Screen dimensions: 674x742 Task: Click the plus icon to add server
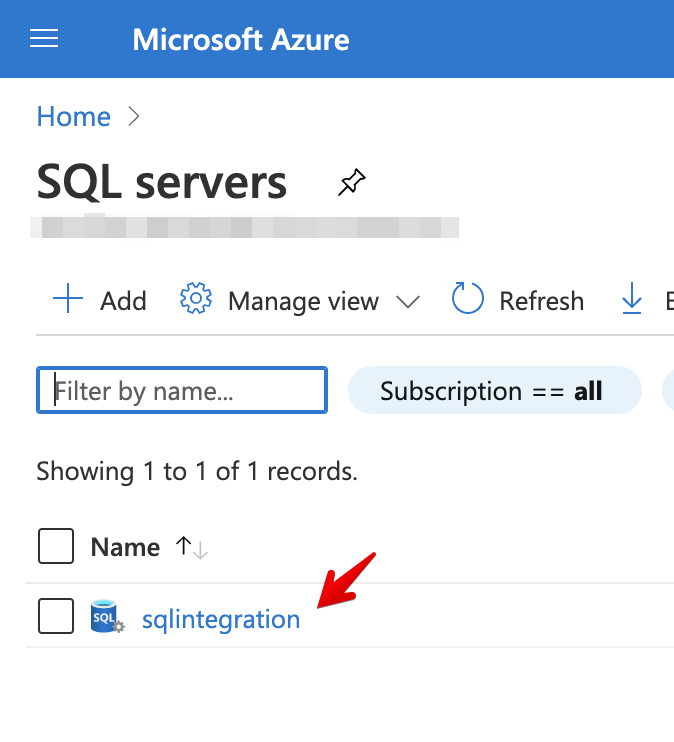(x=67, y=300)
